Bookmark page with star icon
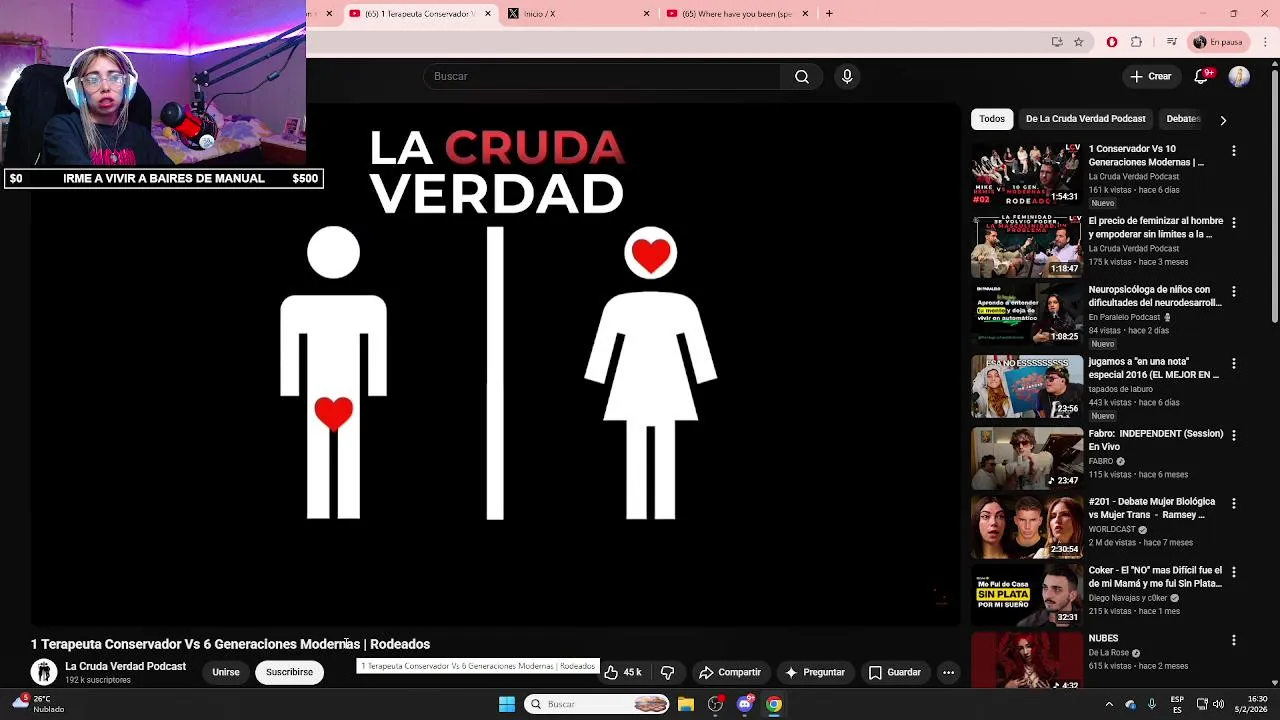Image resolution: width=1280 pixels, height=720 pixels. click(1078, 42)
